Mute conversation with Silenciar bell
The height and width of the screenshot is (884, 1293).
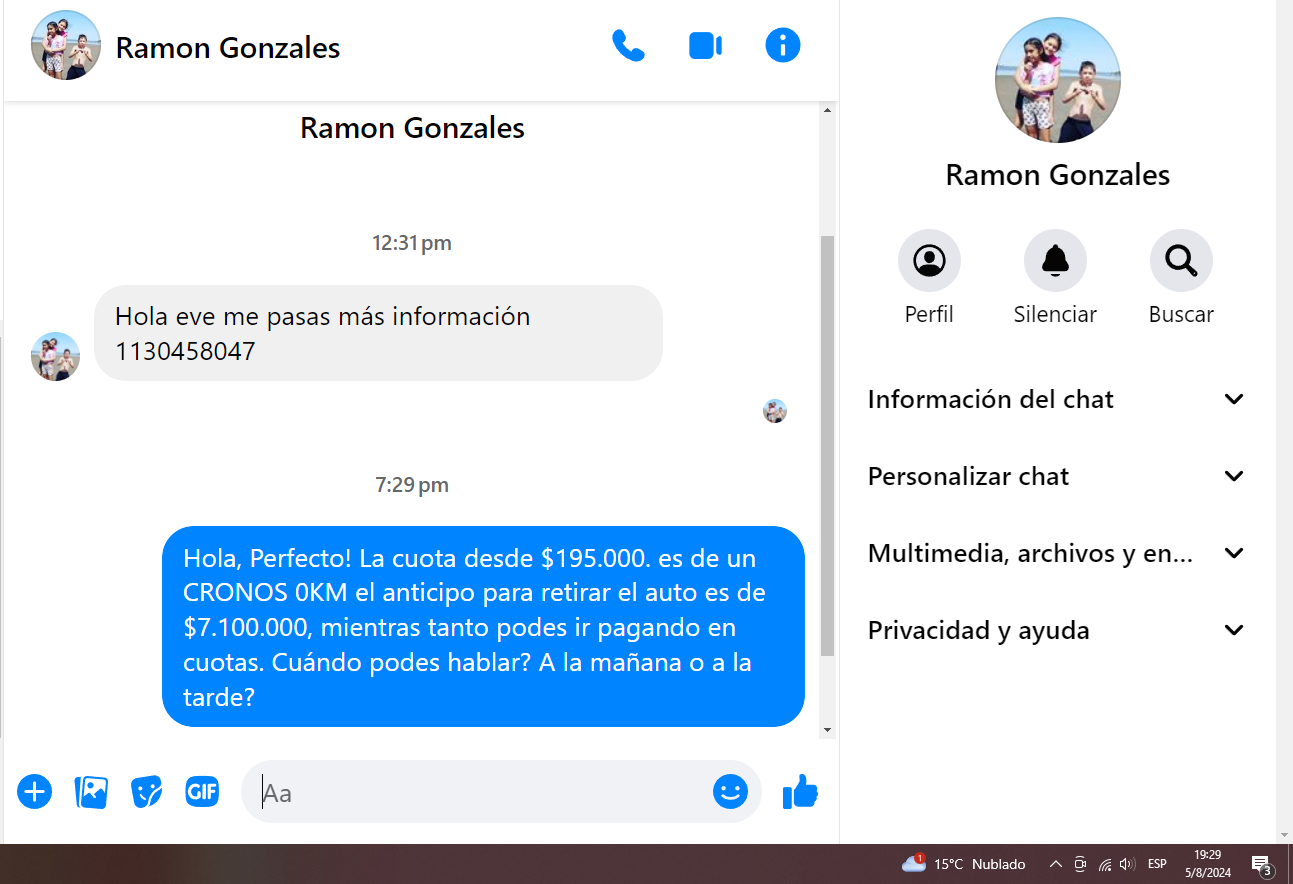tap(1055, 261)
